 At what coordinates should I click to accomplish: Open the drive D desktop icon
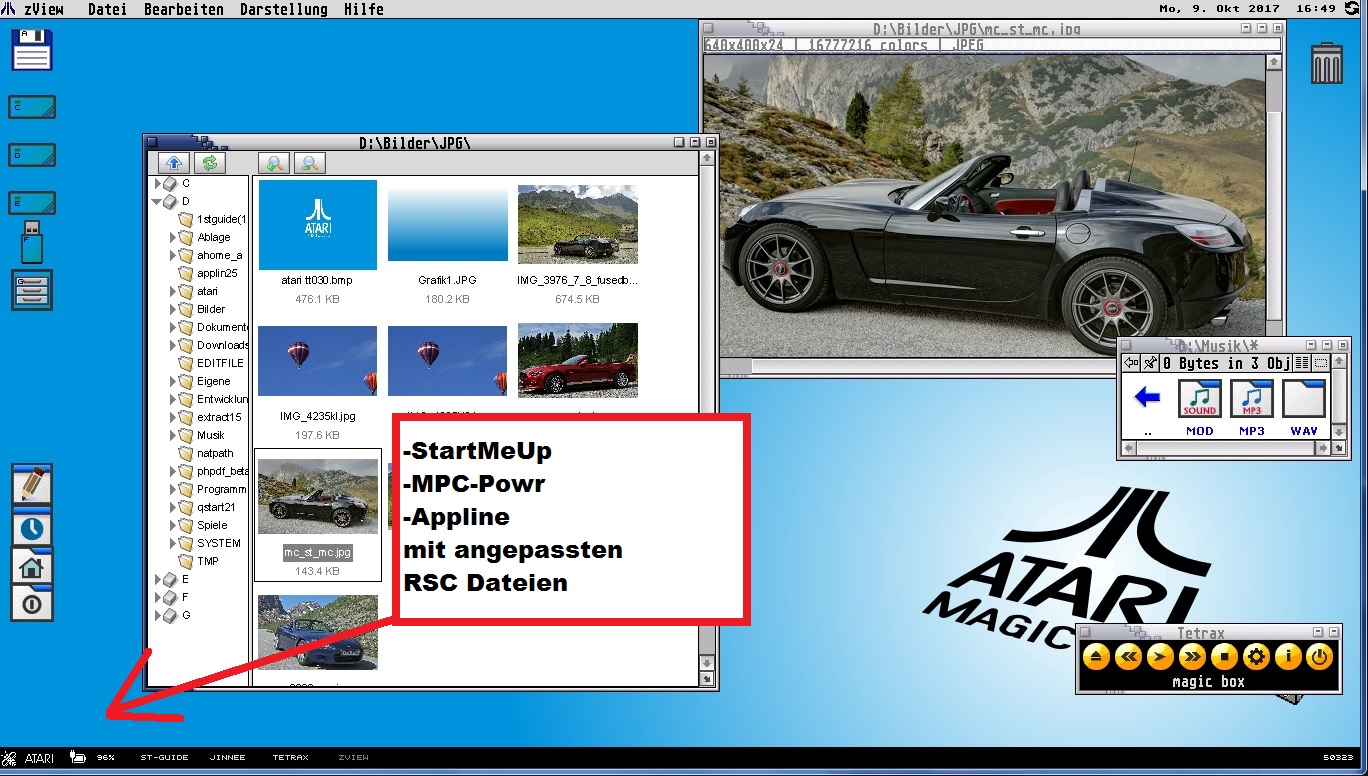click(x=32, y=155)
